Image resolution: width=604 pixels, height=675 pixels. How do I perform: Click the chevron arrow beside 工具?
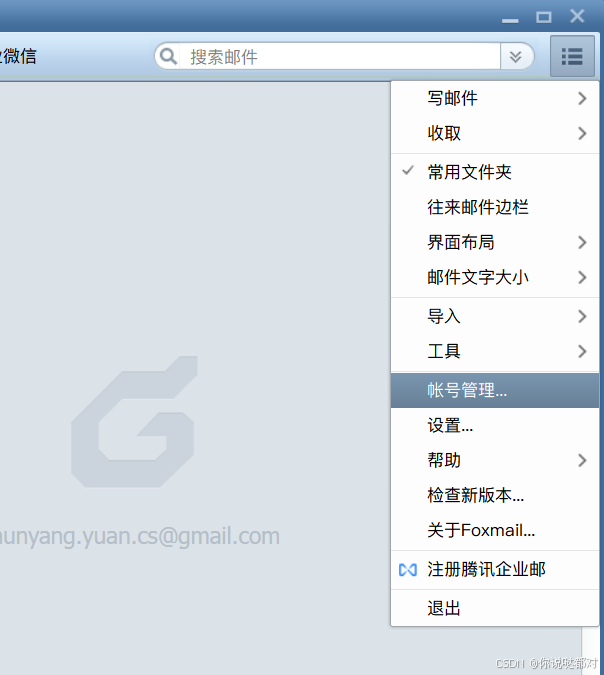tap(582, 351)
